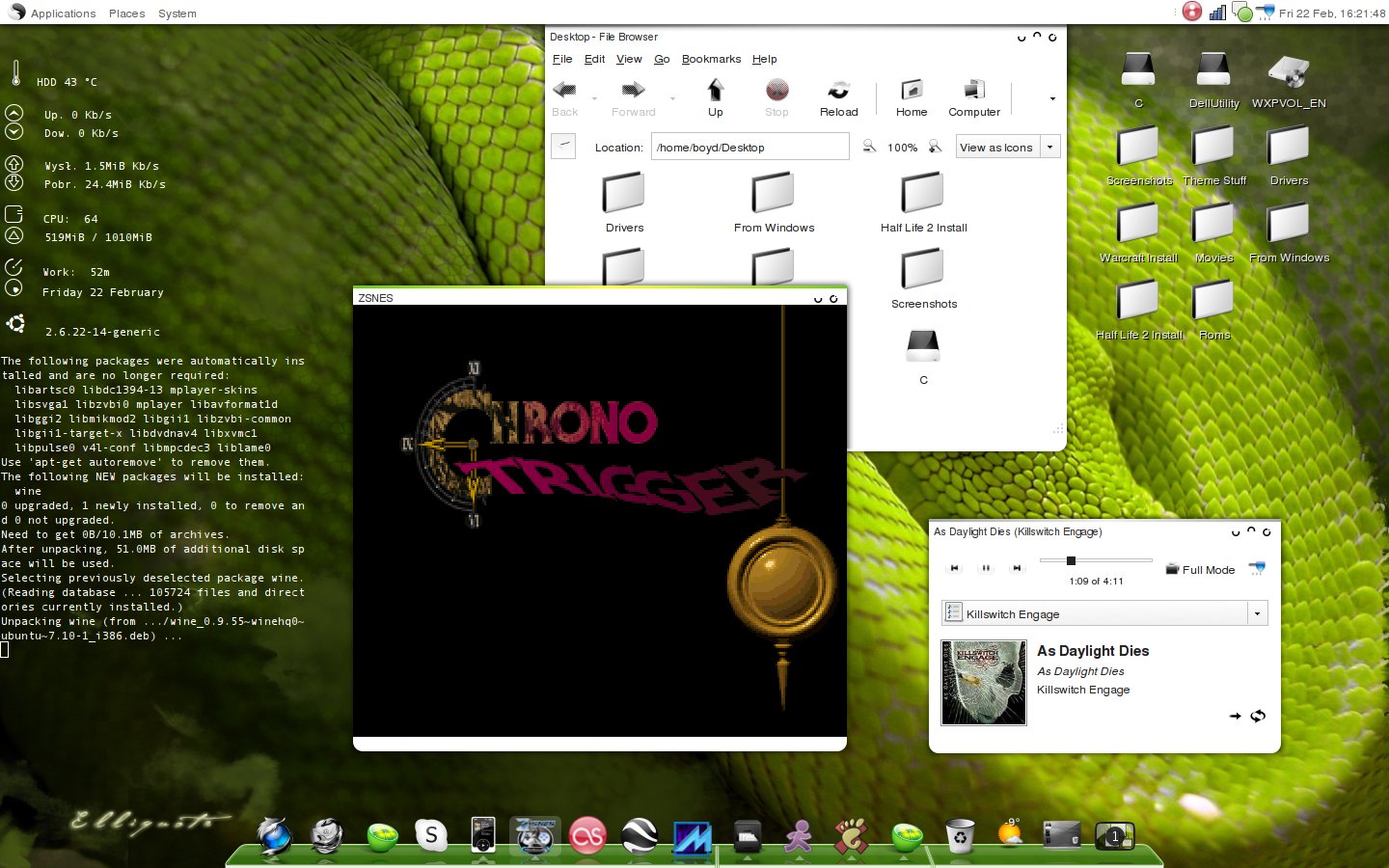Open the Places menu
The height and width of the screenshot is (868, 1389).
[126, 14]
